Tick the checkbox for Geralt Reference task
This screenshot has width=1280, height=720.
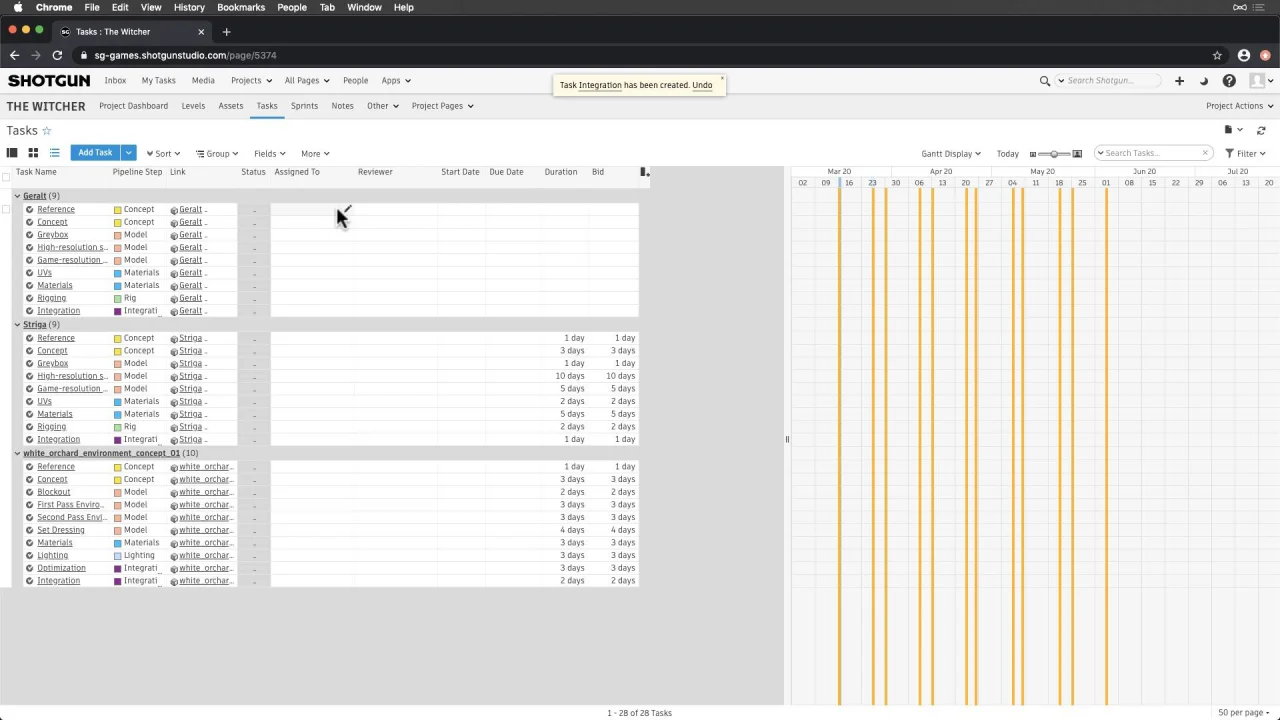pyautogui.click(x=6, y=209)
